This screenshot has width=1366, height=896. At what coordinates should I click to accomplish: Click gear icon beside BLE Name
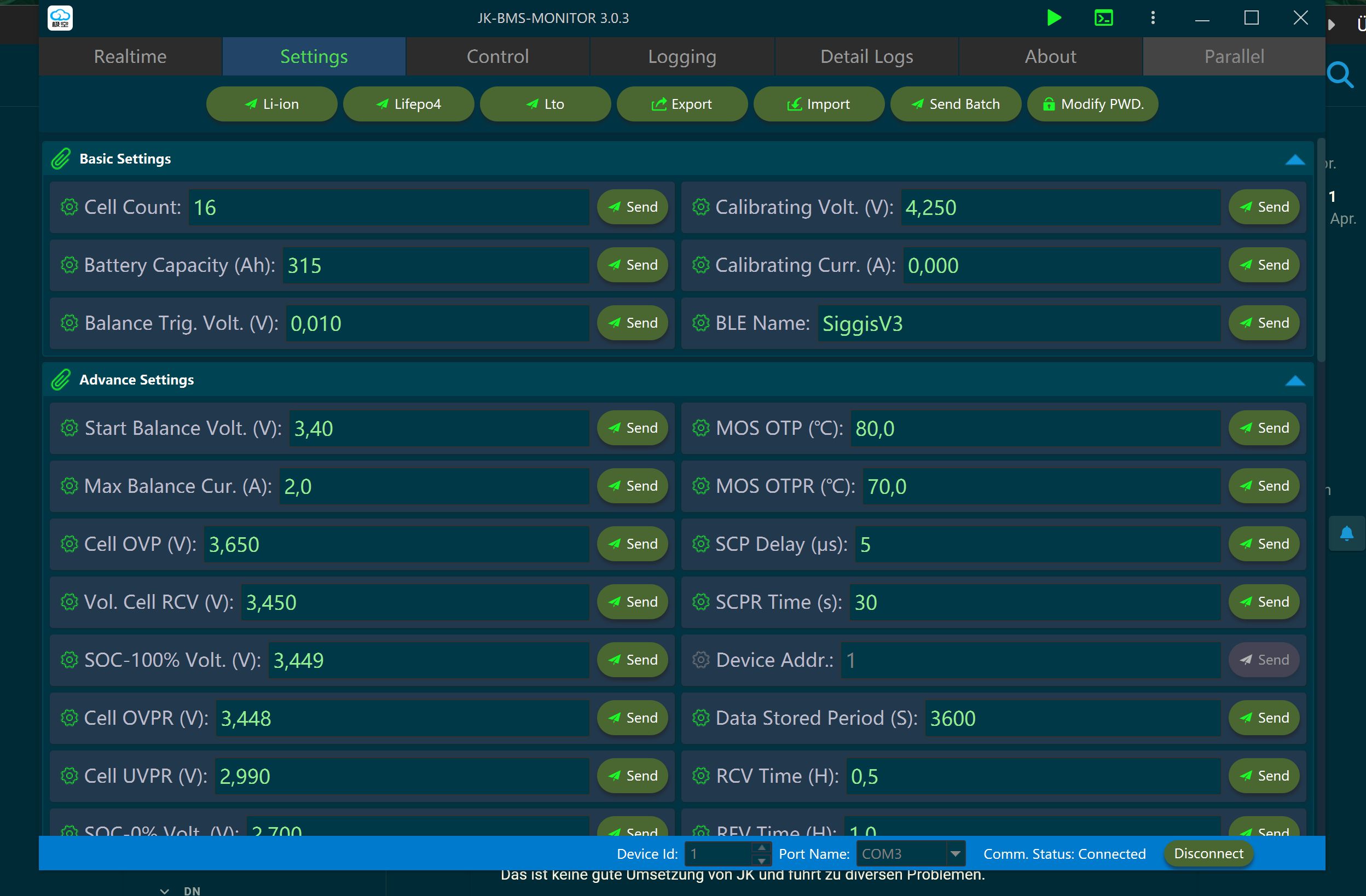(x=701, y=322)
